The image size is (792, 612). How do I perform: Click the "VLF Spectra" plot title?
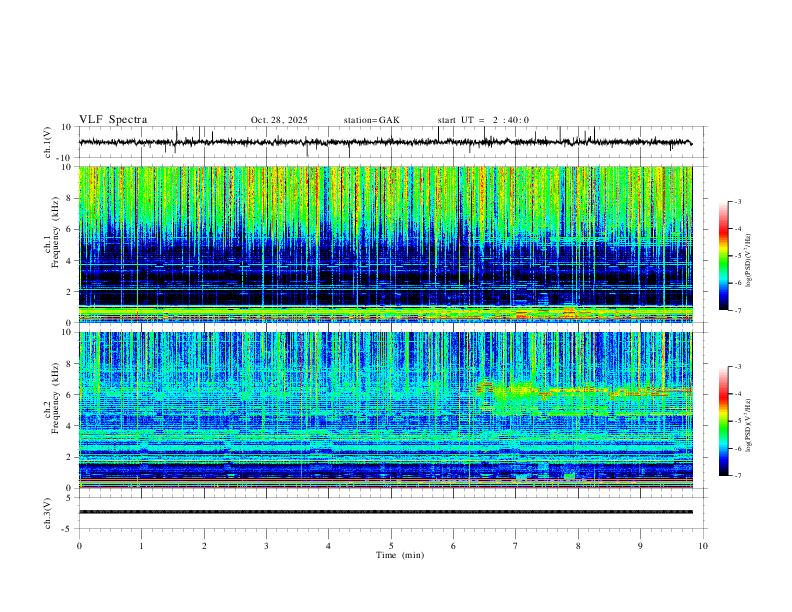click(x=113, y=120)
